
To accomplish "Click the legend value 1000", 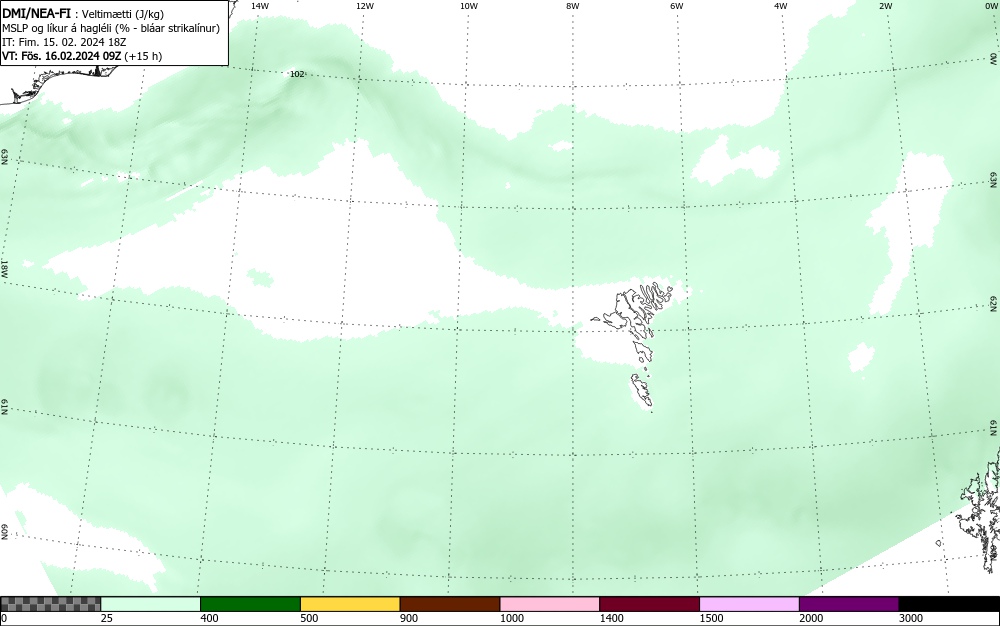I will point(511,618).
